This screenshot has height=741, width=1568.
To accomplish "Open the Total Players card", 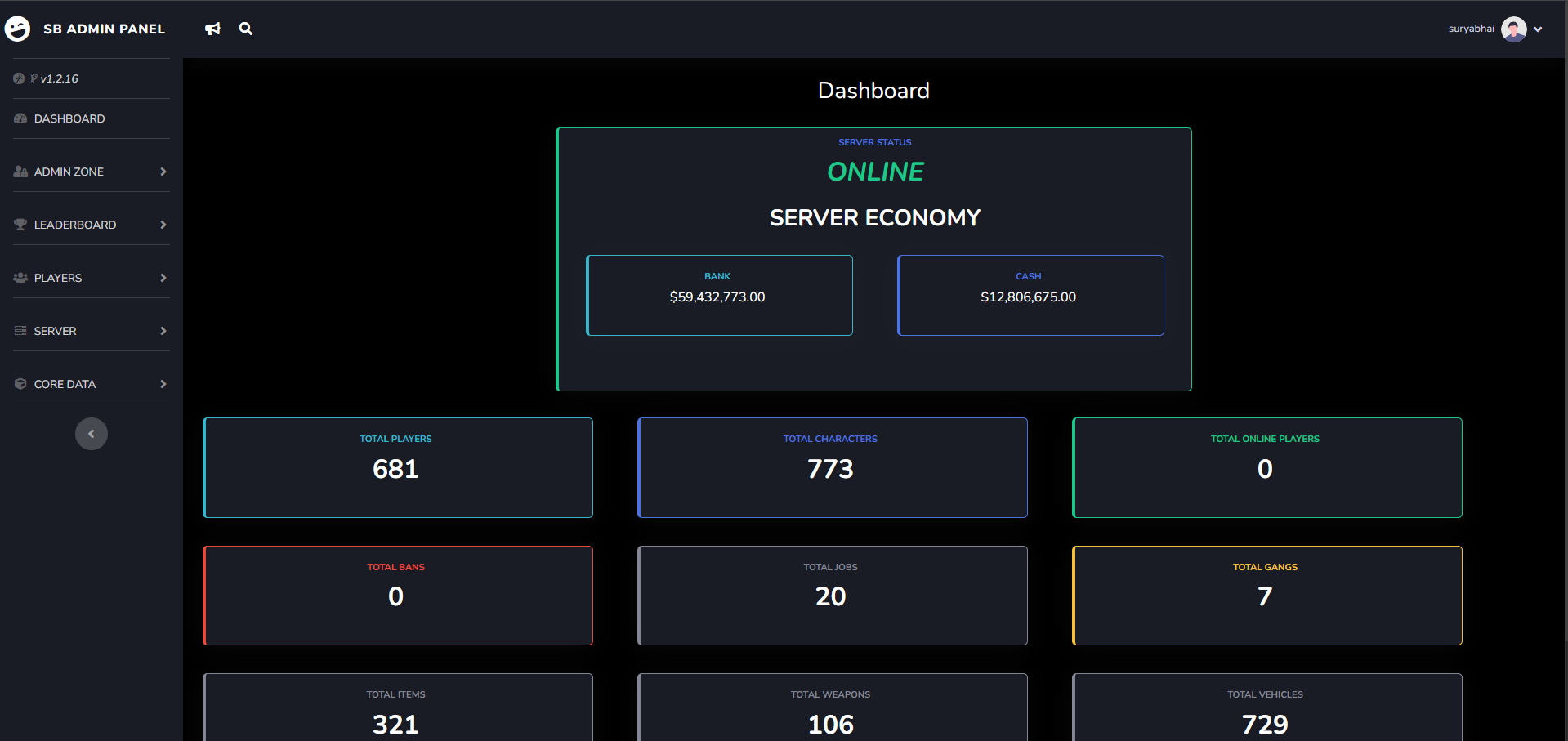I will point(397,467).
